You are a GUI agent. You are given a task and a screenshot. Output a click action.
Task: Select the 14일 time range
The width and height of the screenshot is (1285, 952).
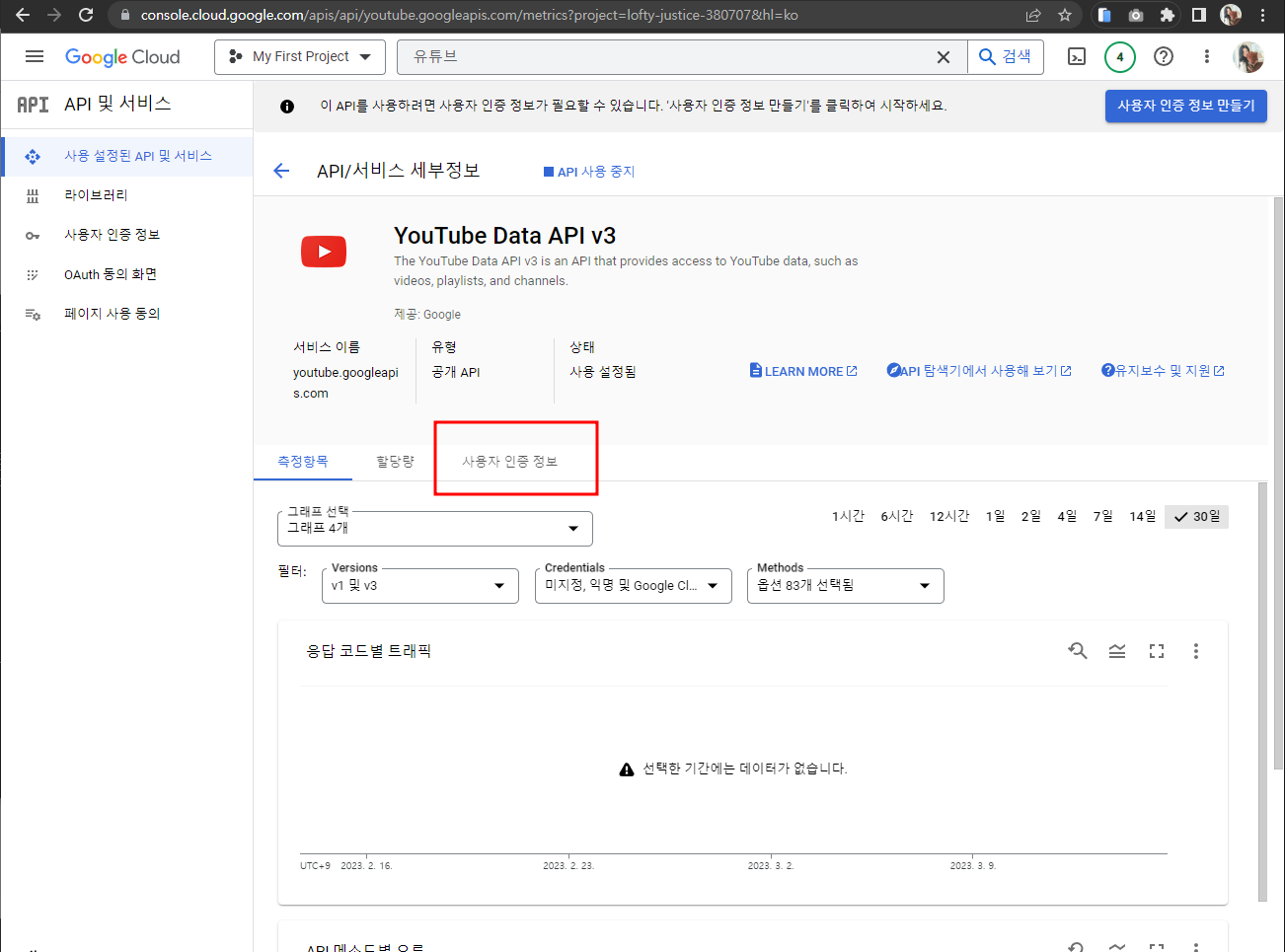point(1143,516)
